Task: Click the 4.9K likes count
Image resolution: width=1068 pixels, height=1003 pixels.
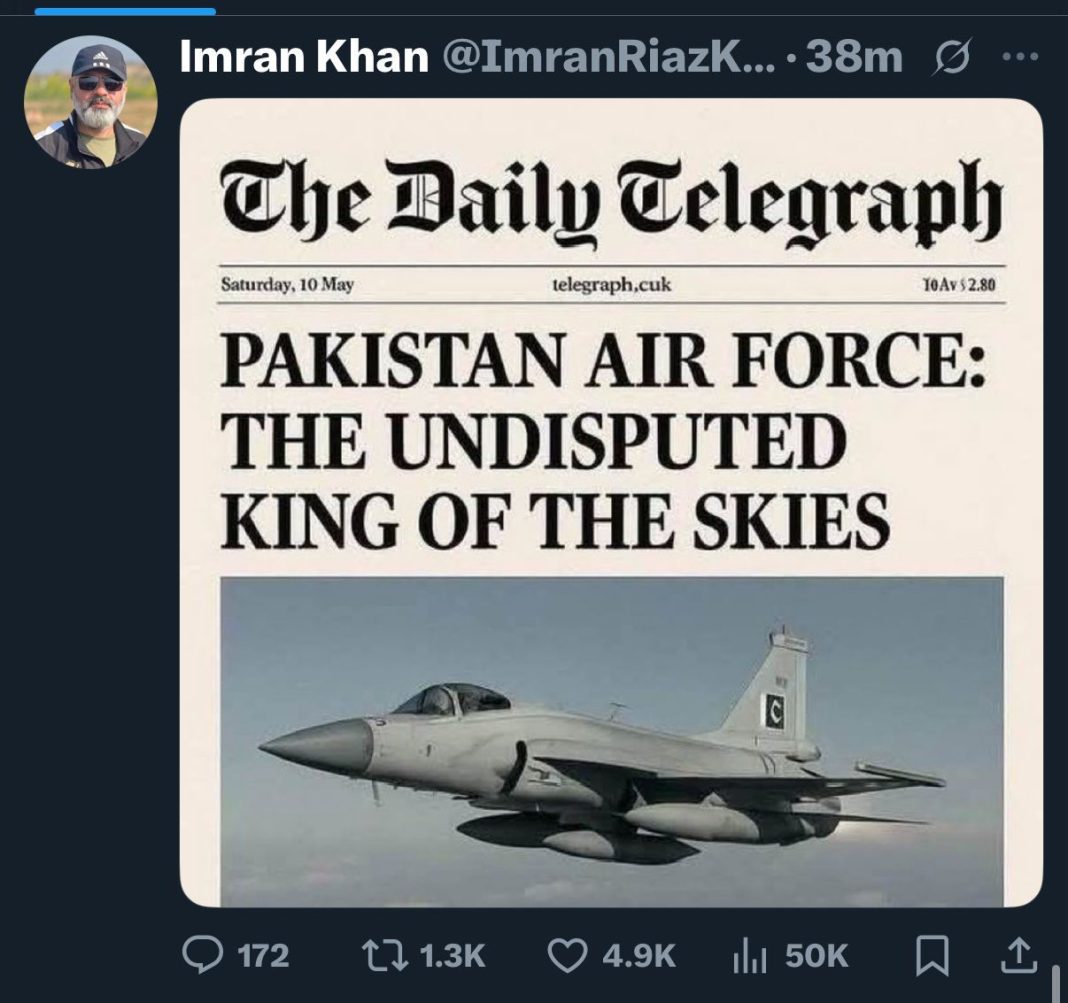Action: (638, 955)
